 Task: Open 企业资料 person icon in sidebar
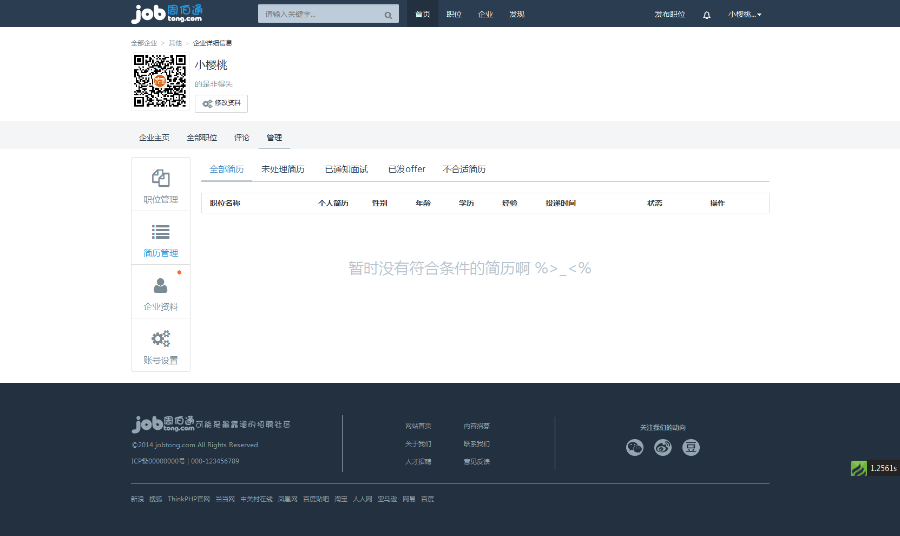[x=160, y=286]
